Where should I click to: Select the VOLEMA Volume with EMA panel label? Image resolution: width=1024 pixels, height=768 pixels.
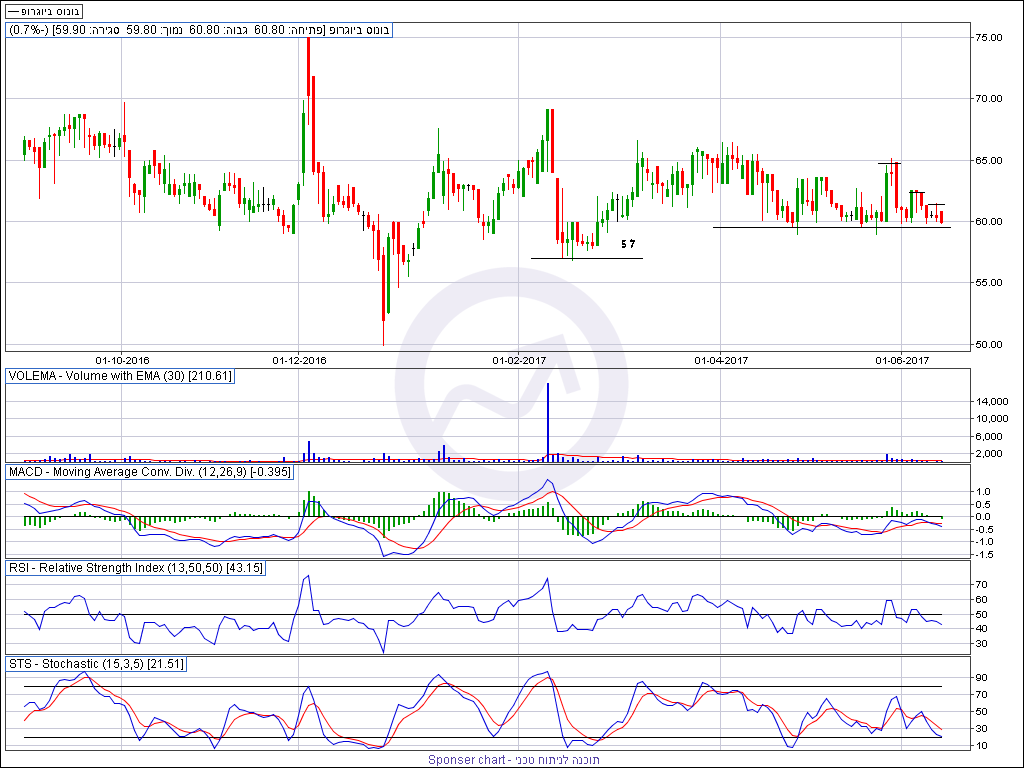pos(120,377)
